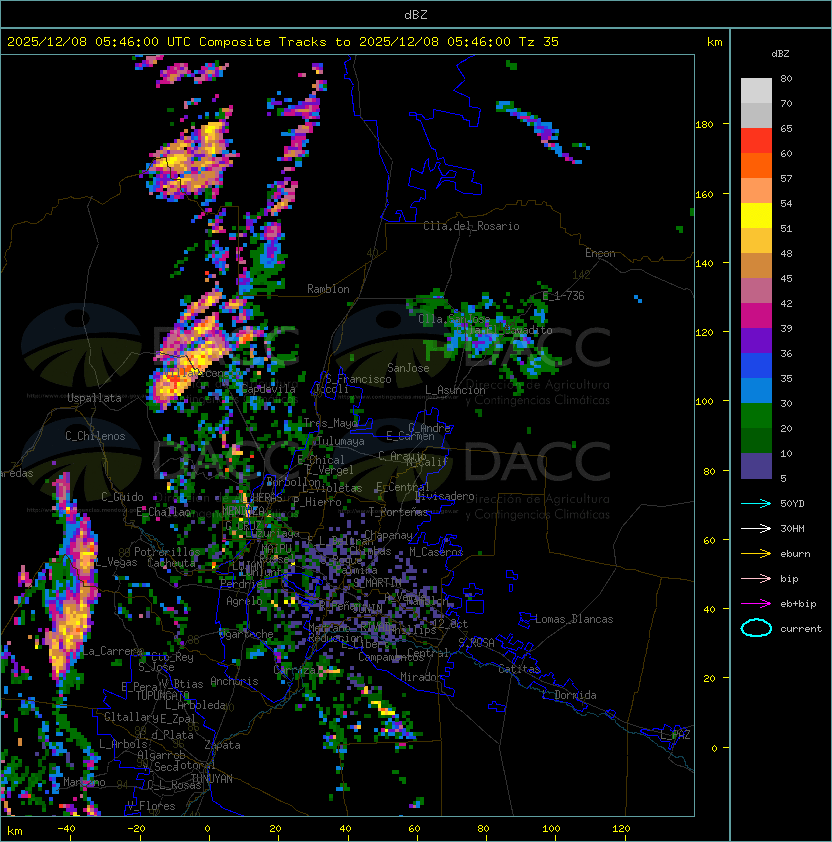Click the 'La_Carrera' place label on the map
The image size is (832, 842).
click(111, 651)
